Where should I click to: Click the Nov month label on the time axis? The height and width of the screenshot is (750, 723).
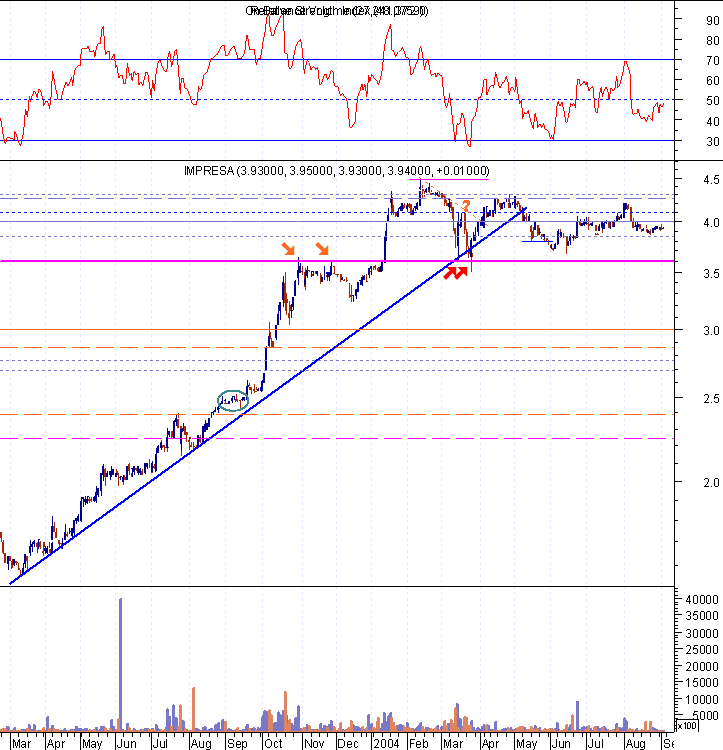coord(314,744)
